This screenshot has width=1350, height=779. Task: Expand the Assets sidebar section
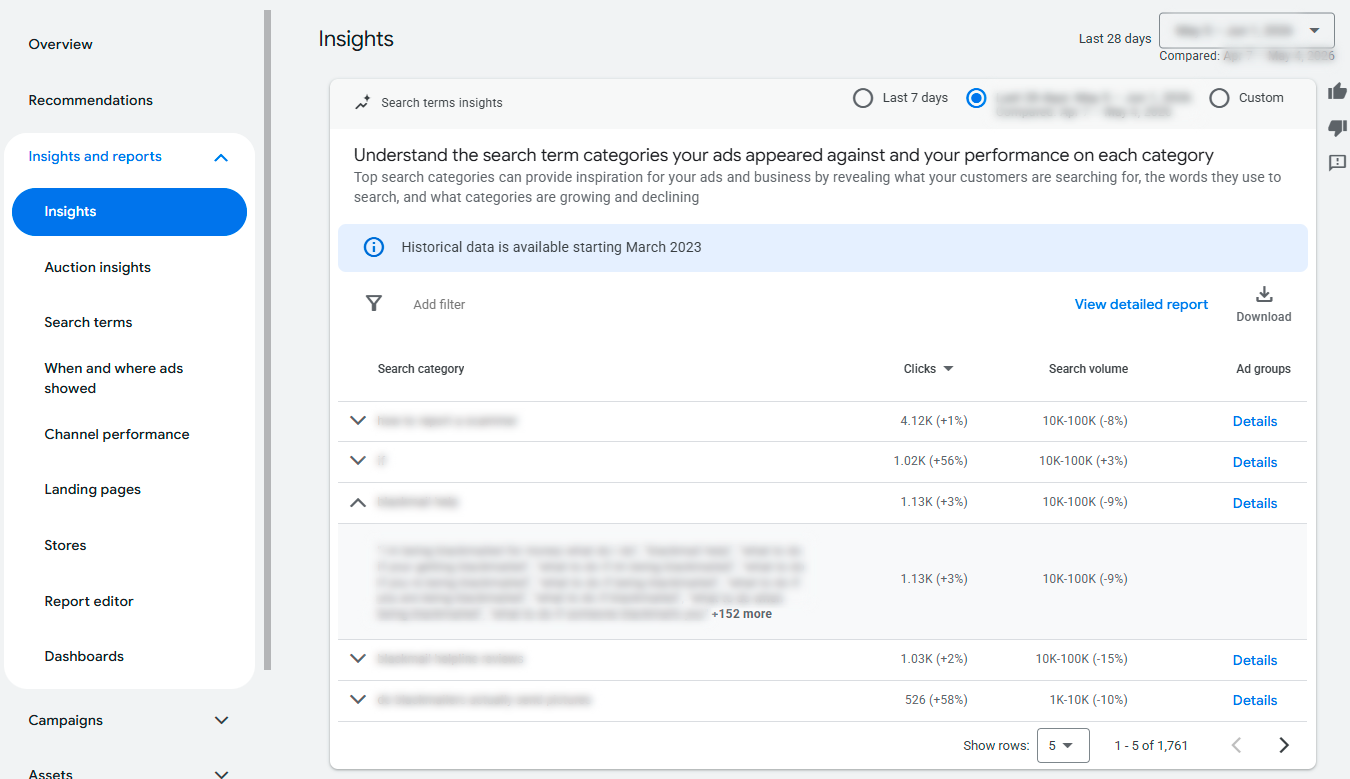(x=222, y=773)
